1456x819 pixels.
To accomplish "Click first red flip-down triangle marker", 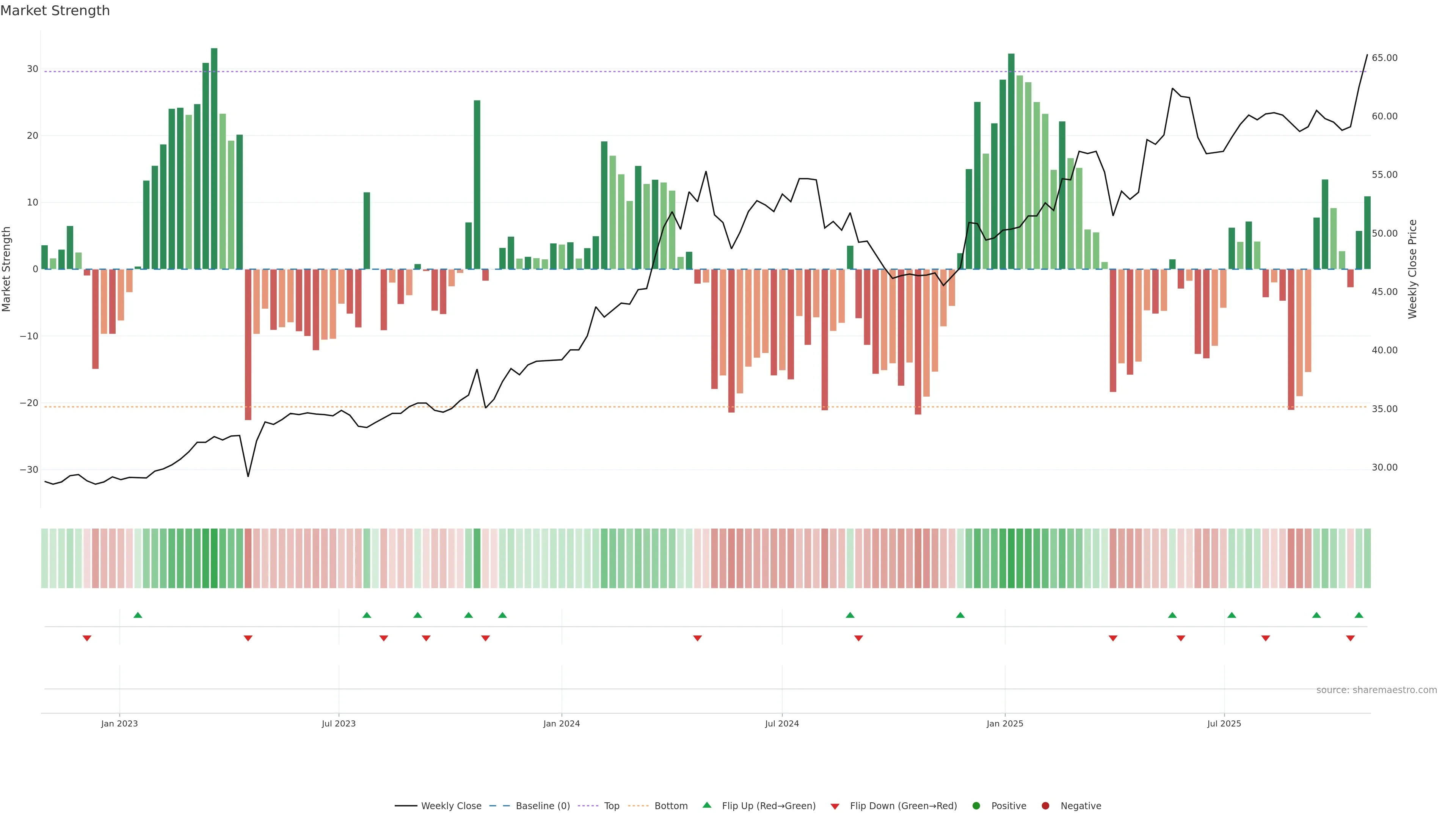I will (87, 638).
